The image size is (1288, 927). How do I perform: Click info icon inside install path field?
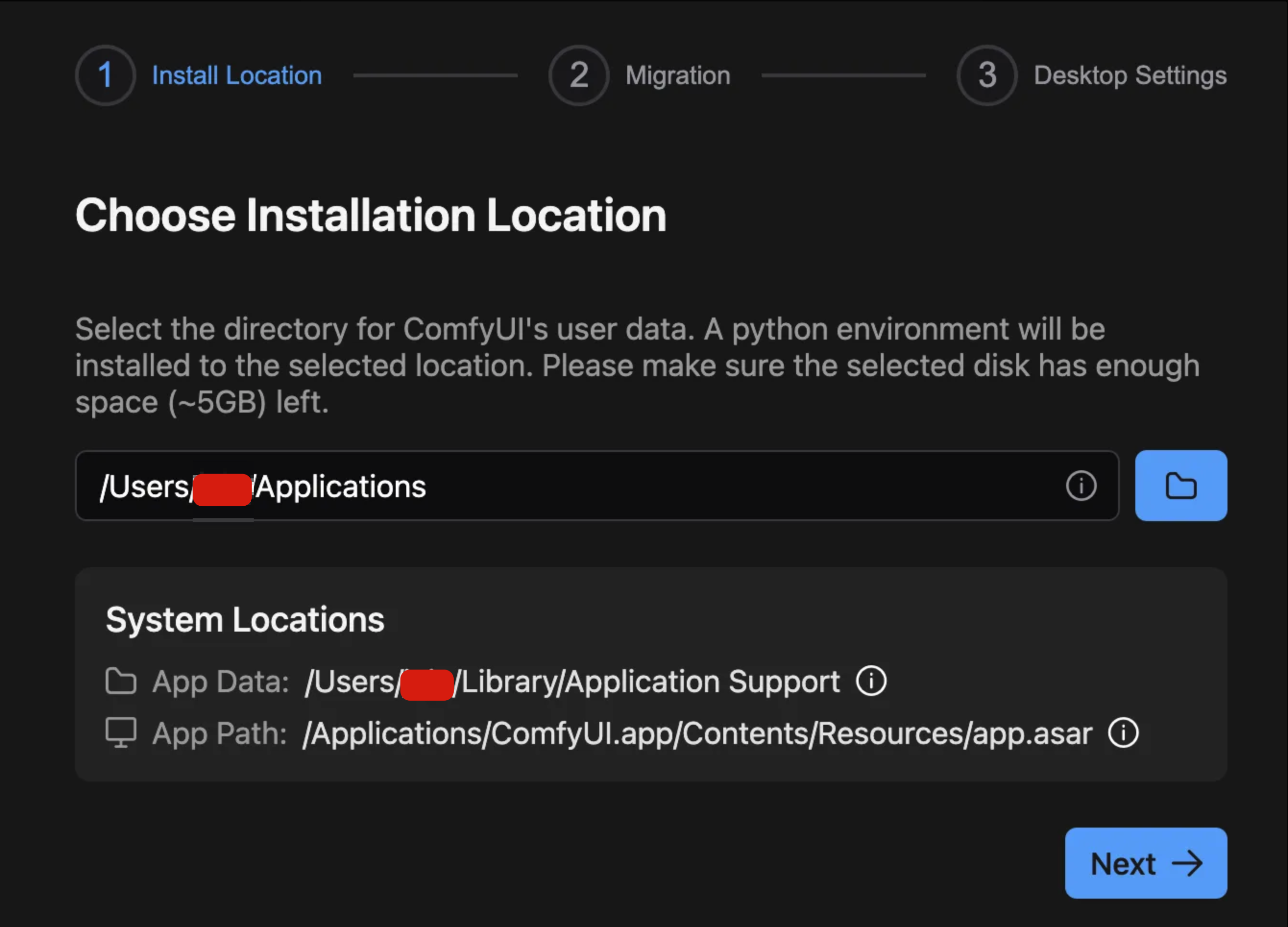coord(1081,486)
